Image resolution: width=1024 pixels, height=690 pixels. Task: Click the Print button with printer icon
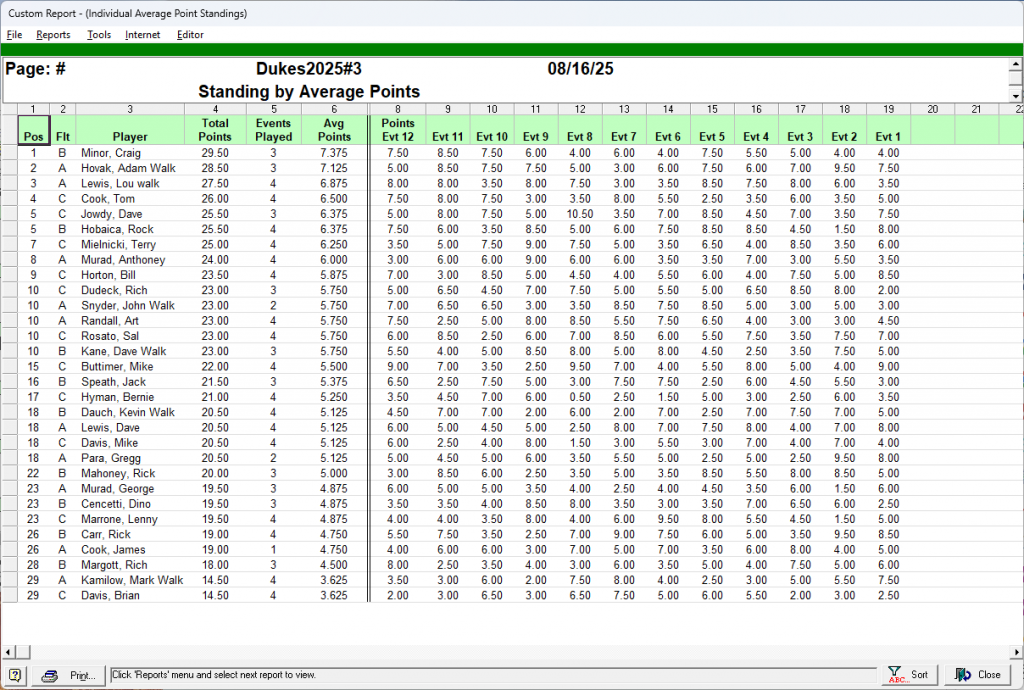[69, 675]
